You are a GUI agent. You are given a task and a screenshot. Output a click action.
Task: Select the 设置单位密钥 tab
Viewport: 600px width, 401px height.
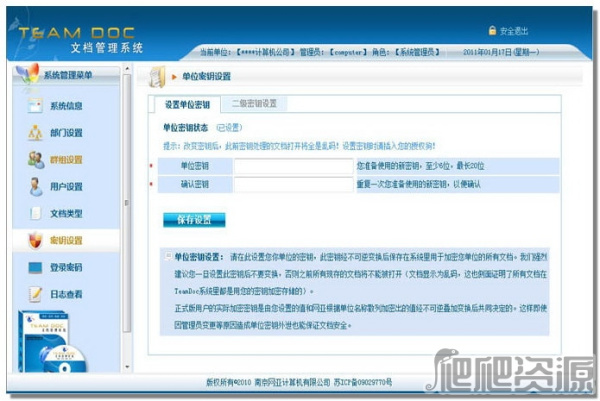point(186,104)
